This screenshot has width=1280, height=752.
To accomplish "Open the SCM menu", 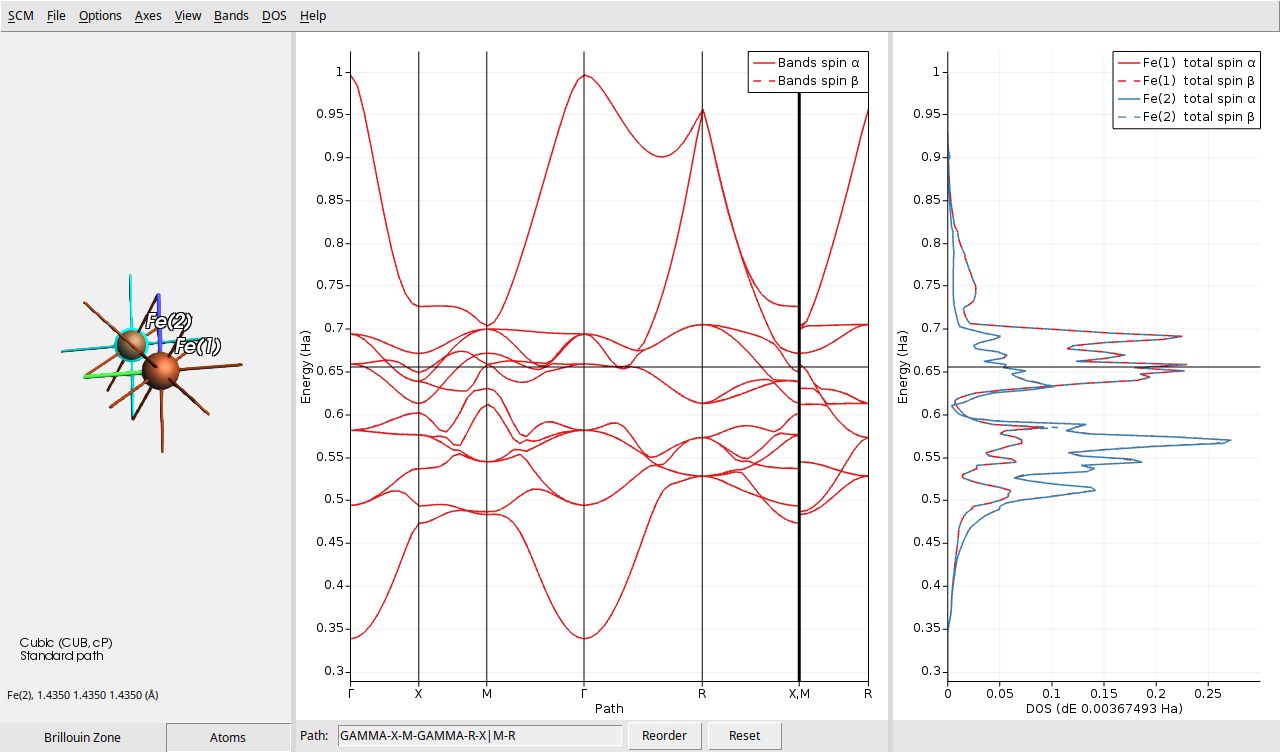I will point(19,15).
